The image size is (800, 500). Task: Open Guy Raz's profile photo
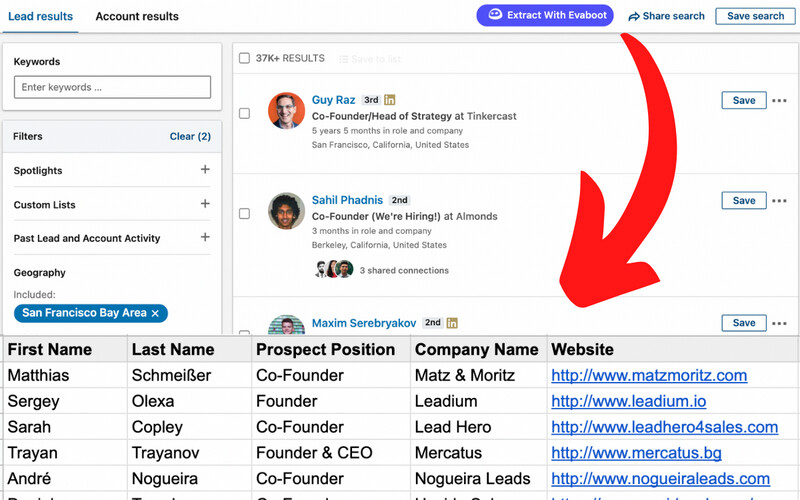click(x=286, y=111)
